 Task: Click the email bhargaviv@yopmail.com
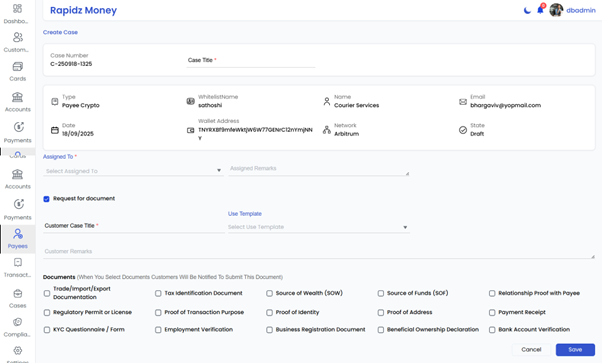tap(505, 105)
